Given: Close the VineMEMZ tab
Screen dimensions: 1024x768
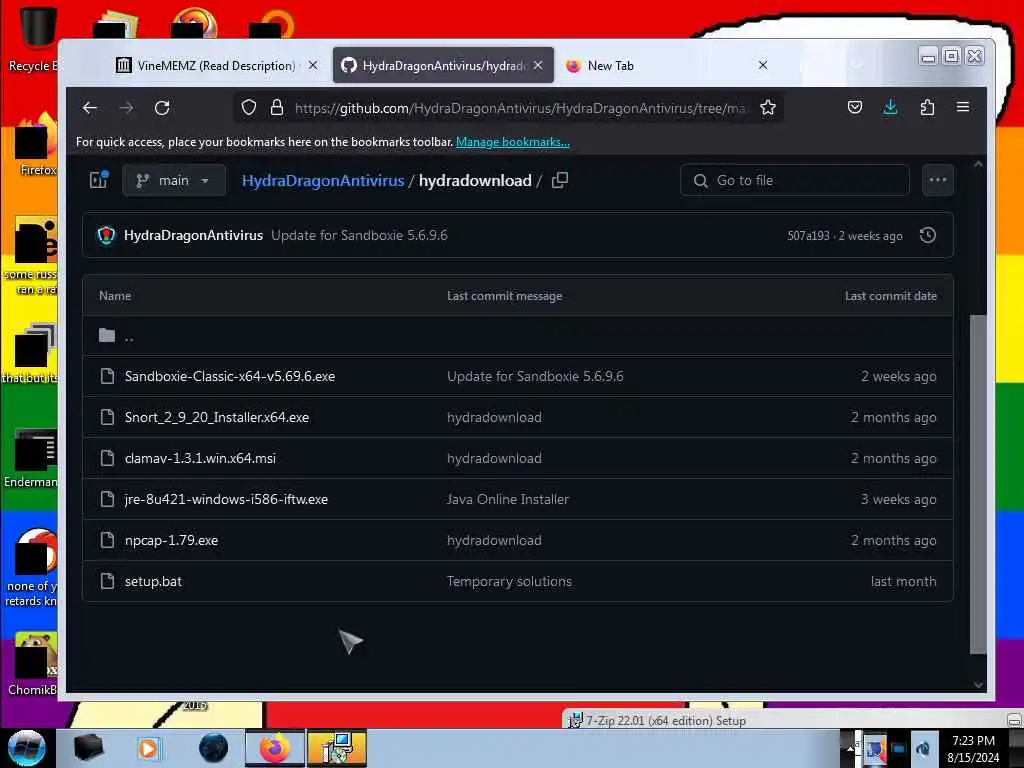Looking at the screenshot, I should tap(313, 65).
